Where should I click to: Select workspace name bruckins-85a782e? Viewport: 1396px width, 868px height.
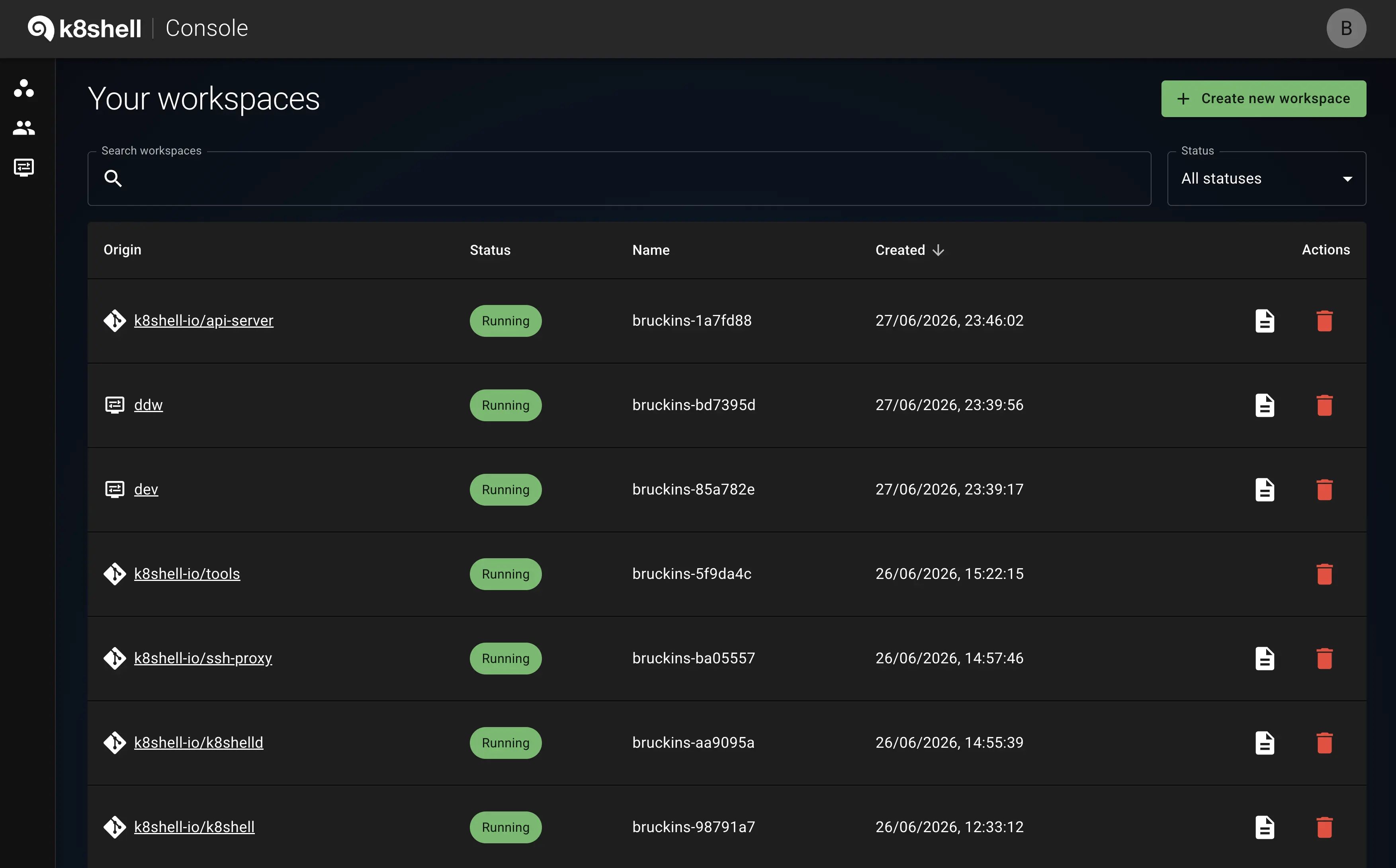(693, 490)
